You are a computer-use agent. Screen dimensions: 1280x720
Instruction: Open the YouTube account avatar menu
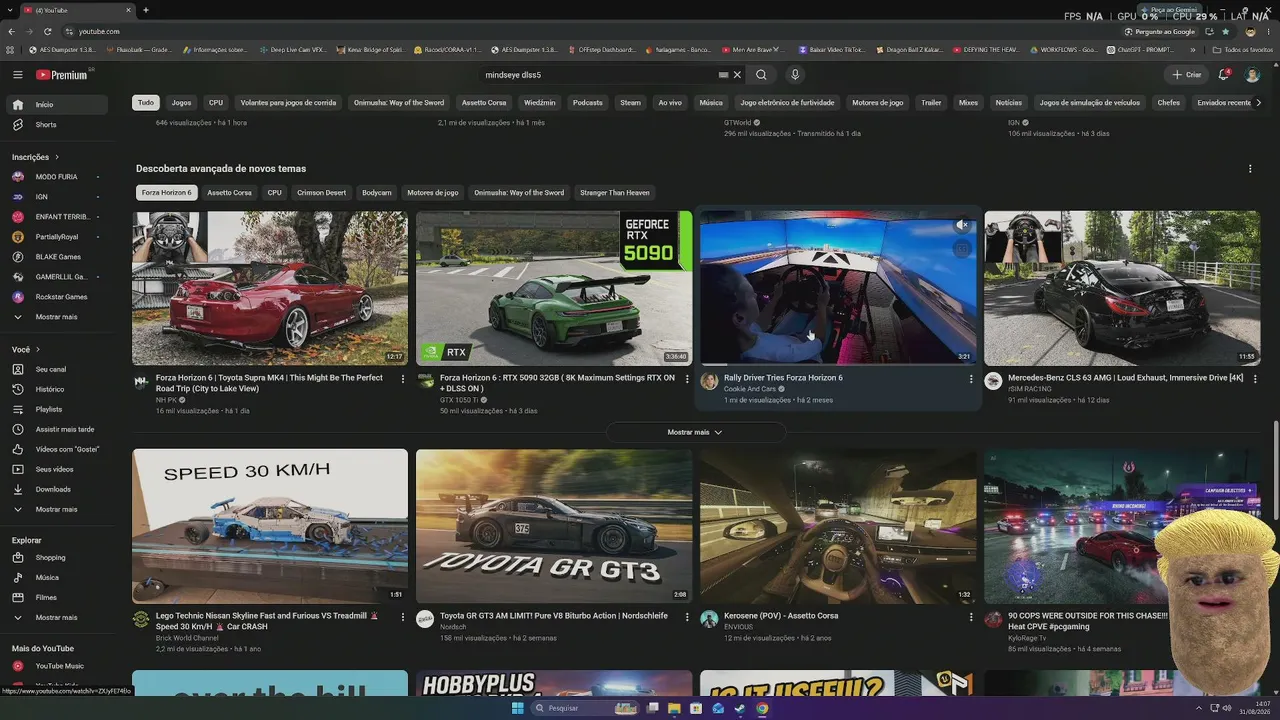pos(1252,75)
